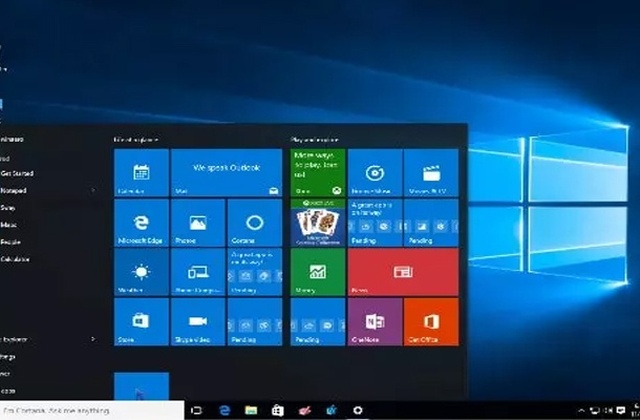Screen dimensions: 640x420
Task: Open the Mail tile saying We speak Outlook
Action: (x=227, y=173)
